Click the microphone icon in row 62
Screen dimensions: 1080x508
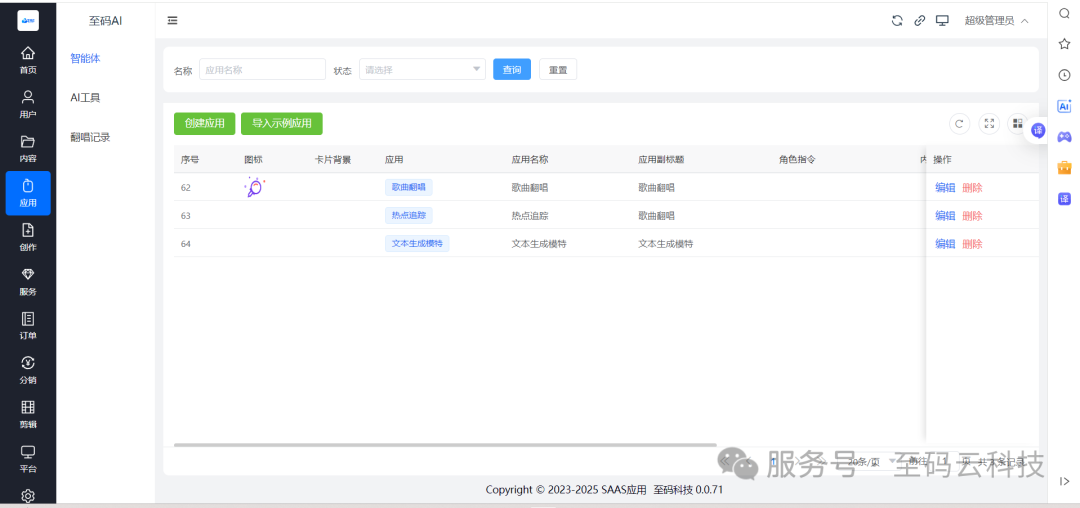(254, 187)
